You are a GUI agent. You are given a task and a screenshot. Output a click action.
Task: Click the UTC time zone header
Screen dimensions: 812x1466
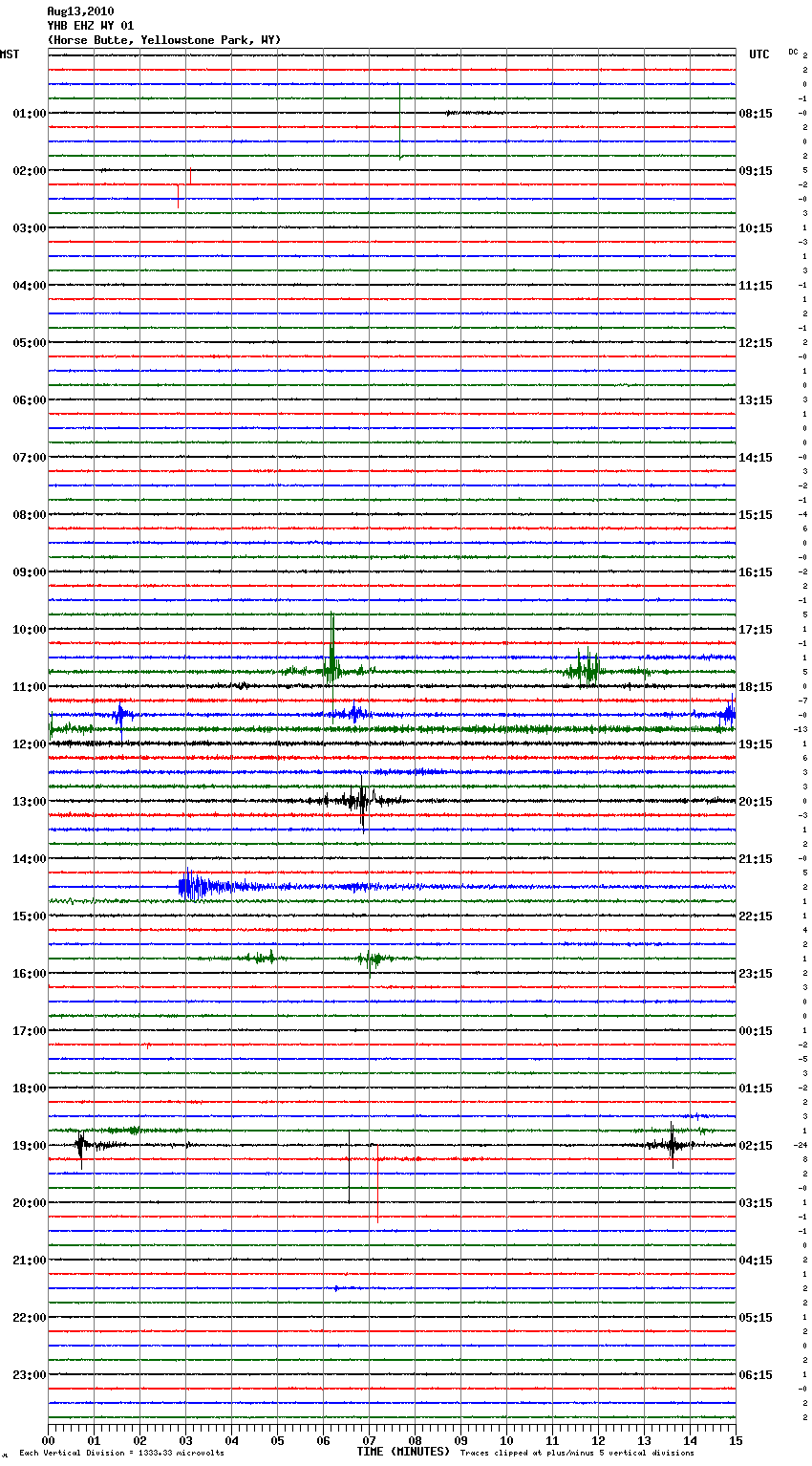point(759,54)
